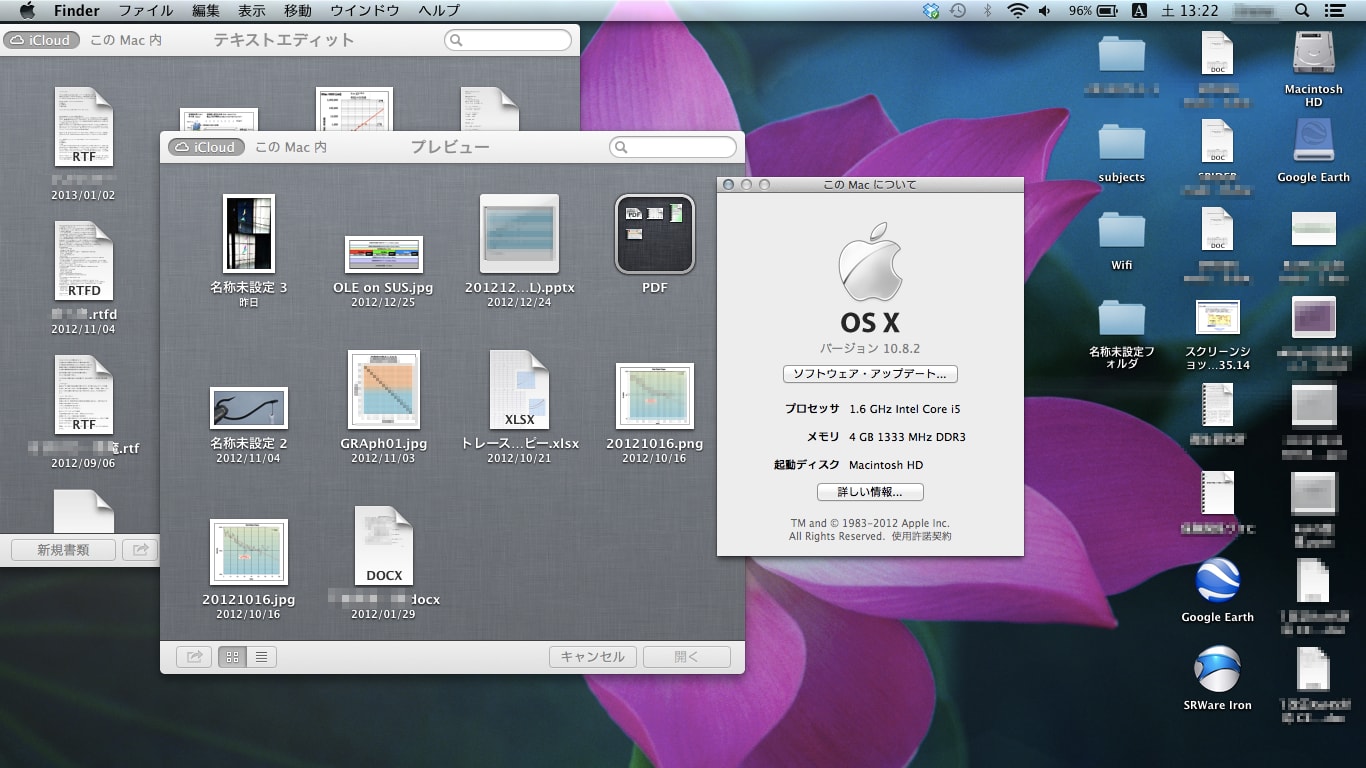Click the キャンセル button
The width and height of the screenshot is (1366, 768).
593,657
